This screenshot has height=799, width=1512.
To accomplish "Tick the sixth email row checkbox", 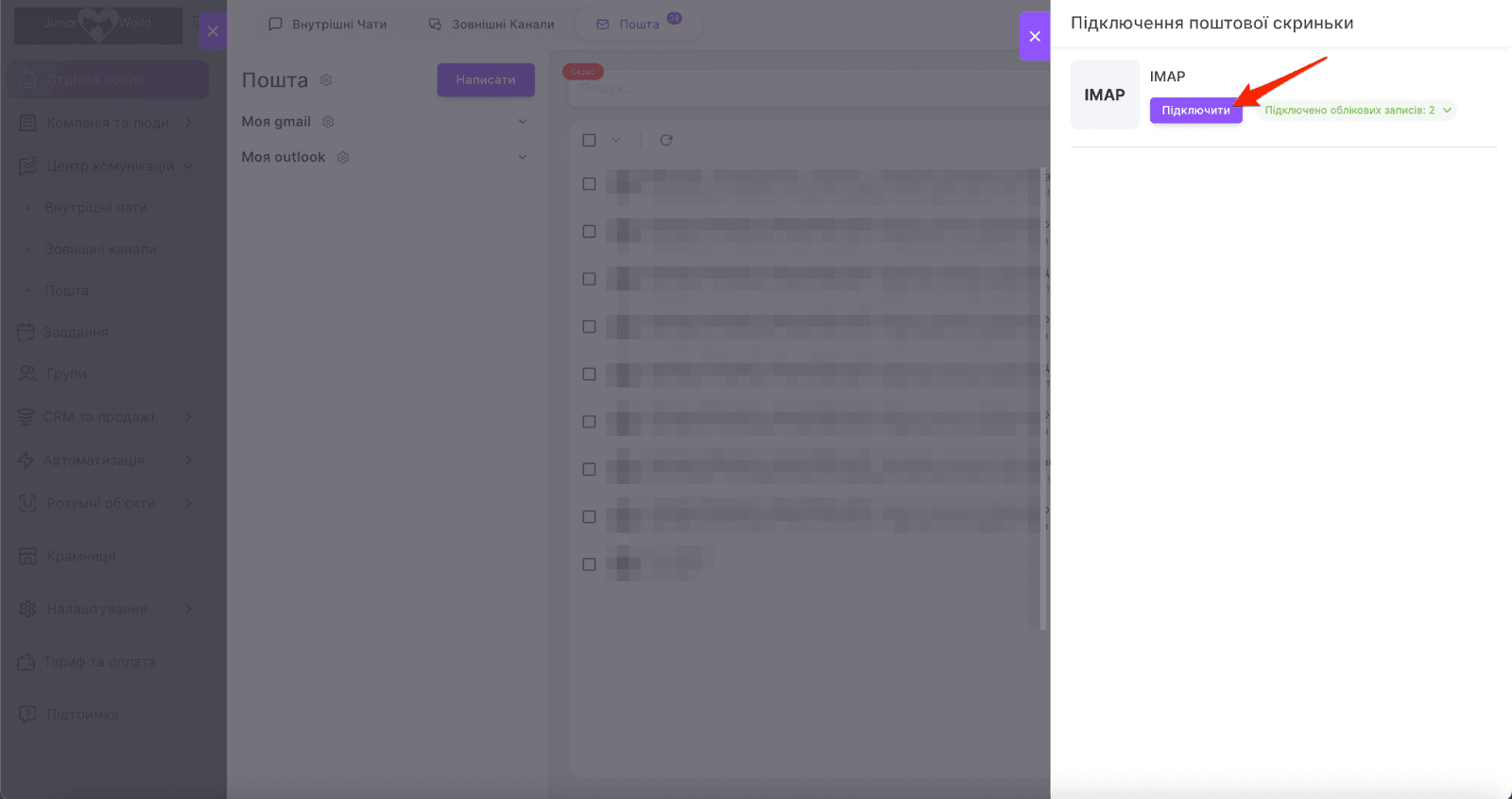I will [x=590, y=422].
